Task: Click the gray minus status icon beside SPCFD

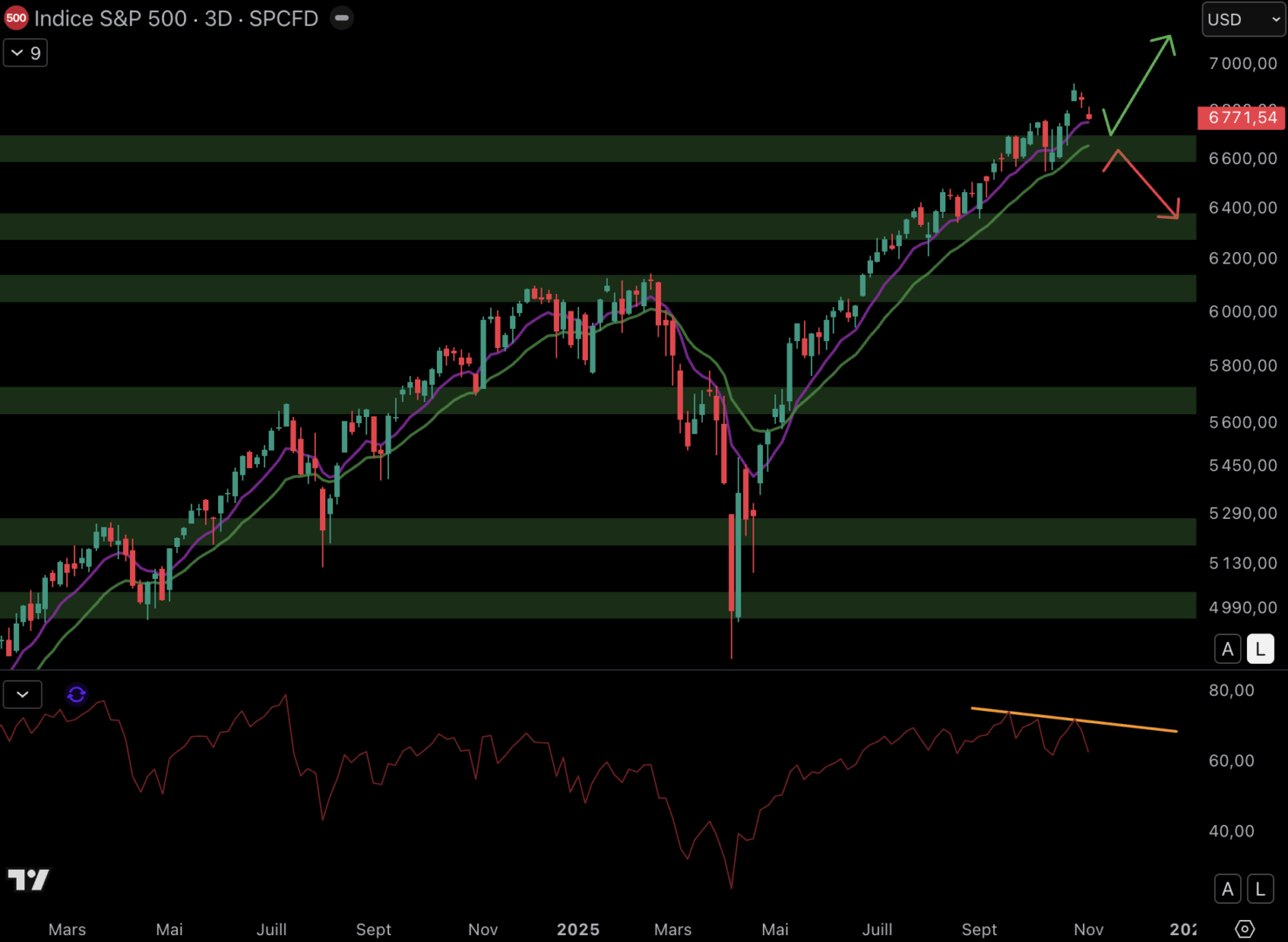Action: [342, 18]
